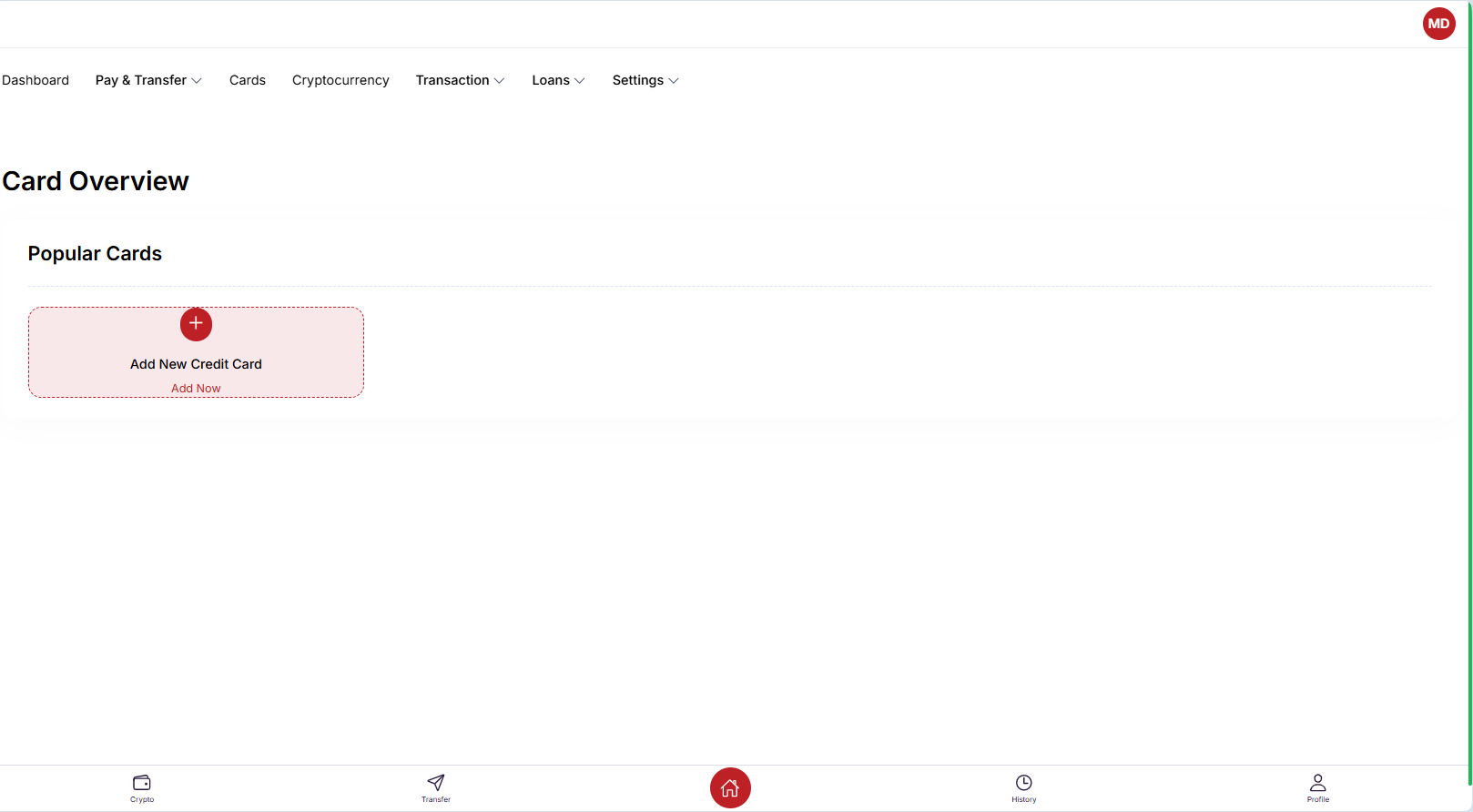Click the Profile text label in bottom bar

pos(1317,800)
